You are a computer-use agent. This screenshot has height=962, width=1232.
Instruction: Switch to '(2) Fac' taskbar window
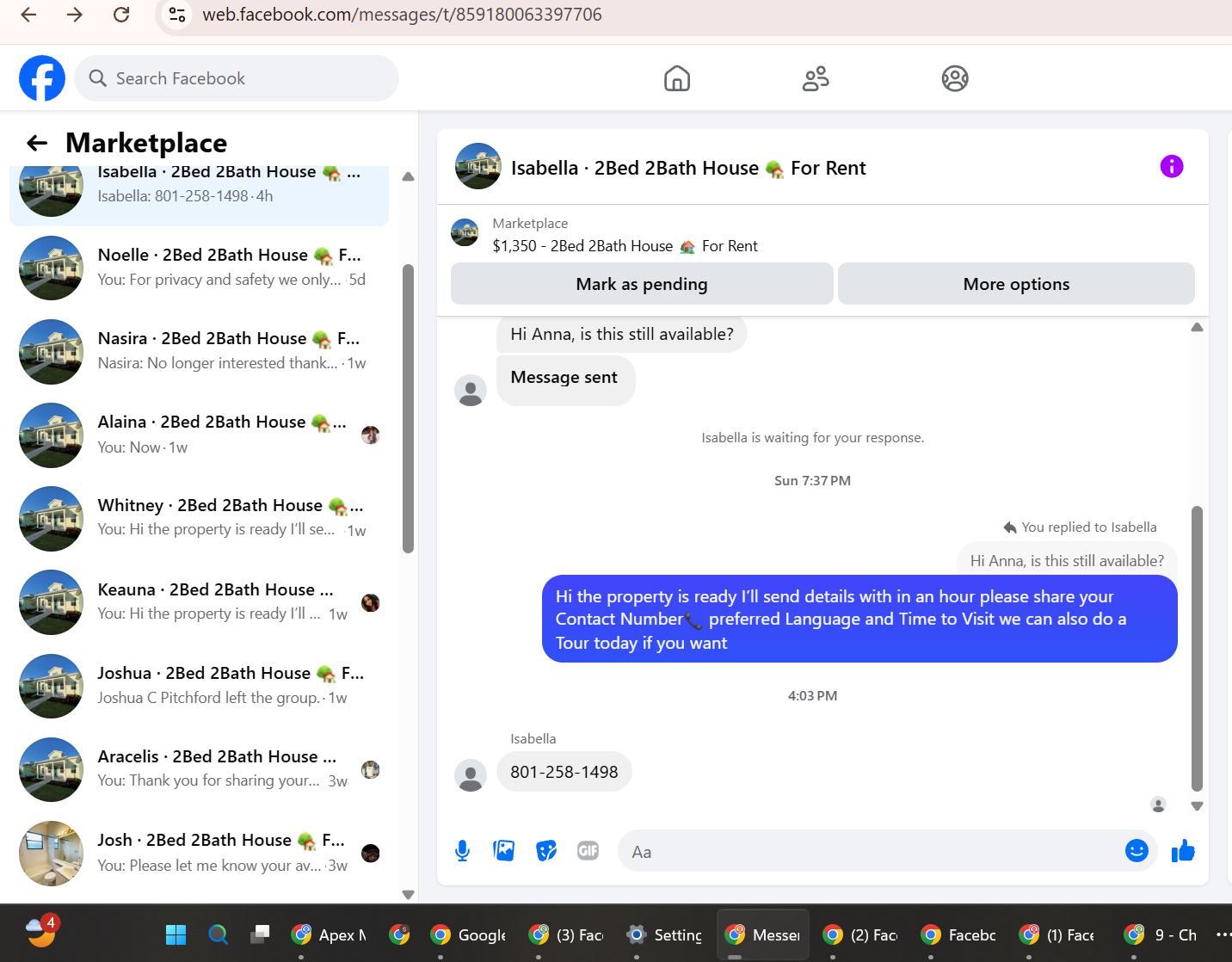(860, 934)
